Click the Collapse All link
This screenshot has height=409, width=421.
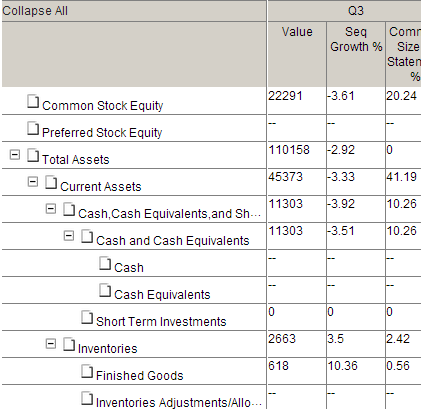tap(35, 11)
